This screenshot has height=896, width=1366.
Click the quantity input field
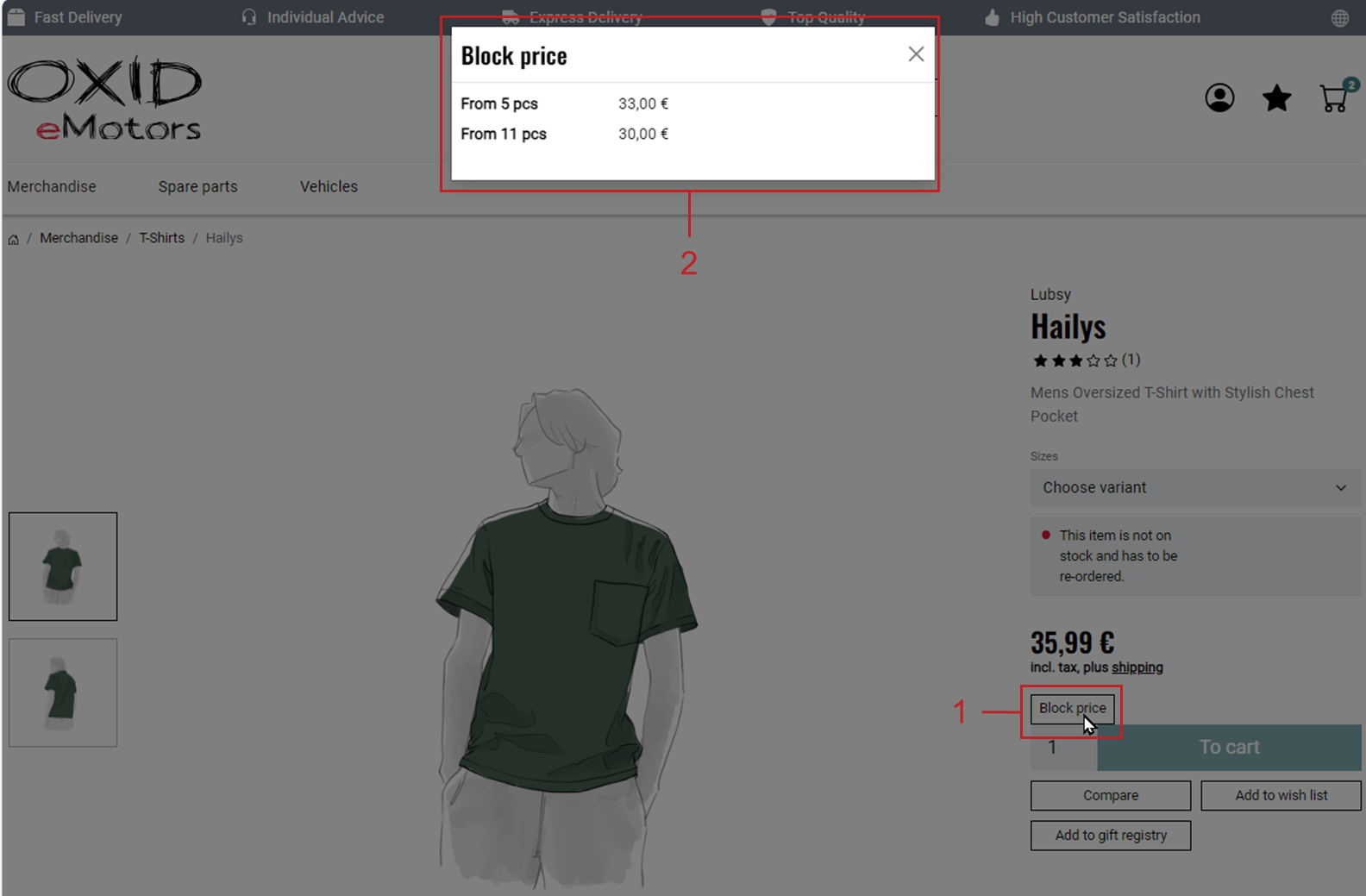coord(1063,747)
